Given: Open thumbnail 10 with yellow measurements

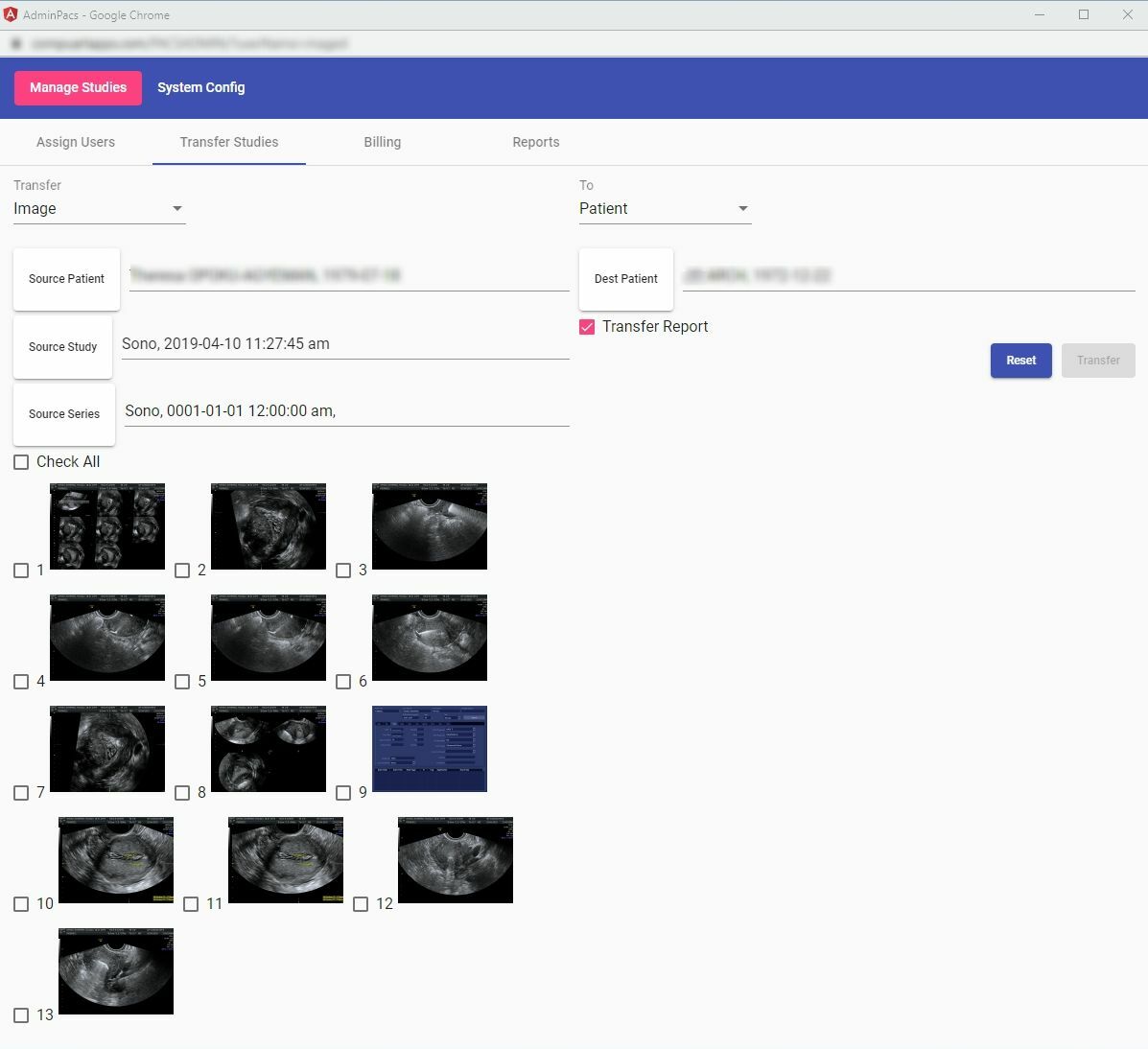Looking at the screenshot, I should coord(116,860).
